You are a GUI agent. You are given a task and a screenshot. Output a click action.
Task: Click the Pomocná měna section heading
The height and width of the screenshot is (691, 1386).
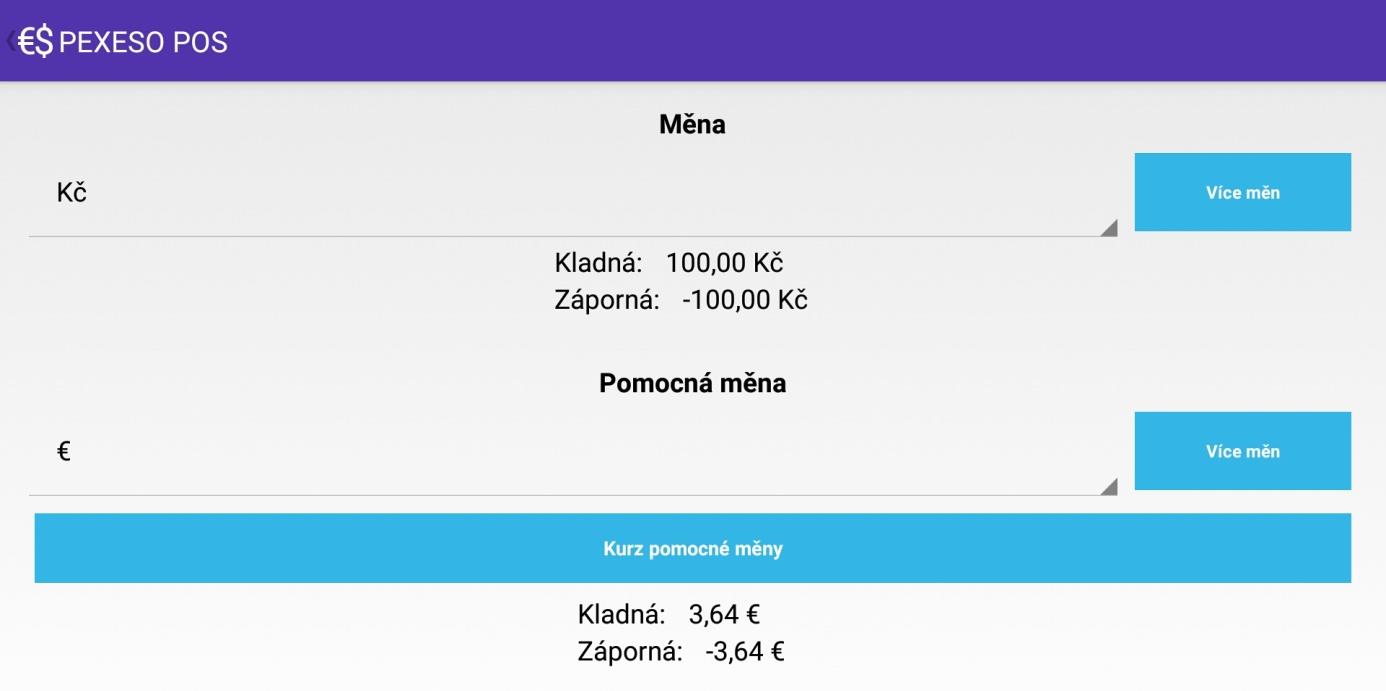coord(692,383)
